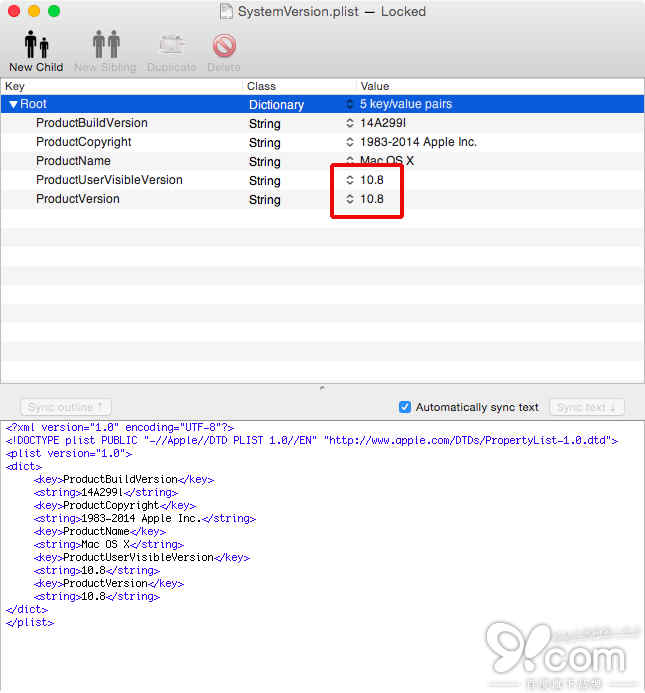Click XML line key ProductCopyright
Viewport: 645px width, 693px height.
115,505
